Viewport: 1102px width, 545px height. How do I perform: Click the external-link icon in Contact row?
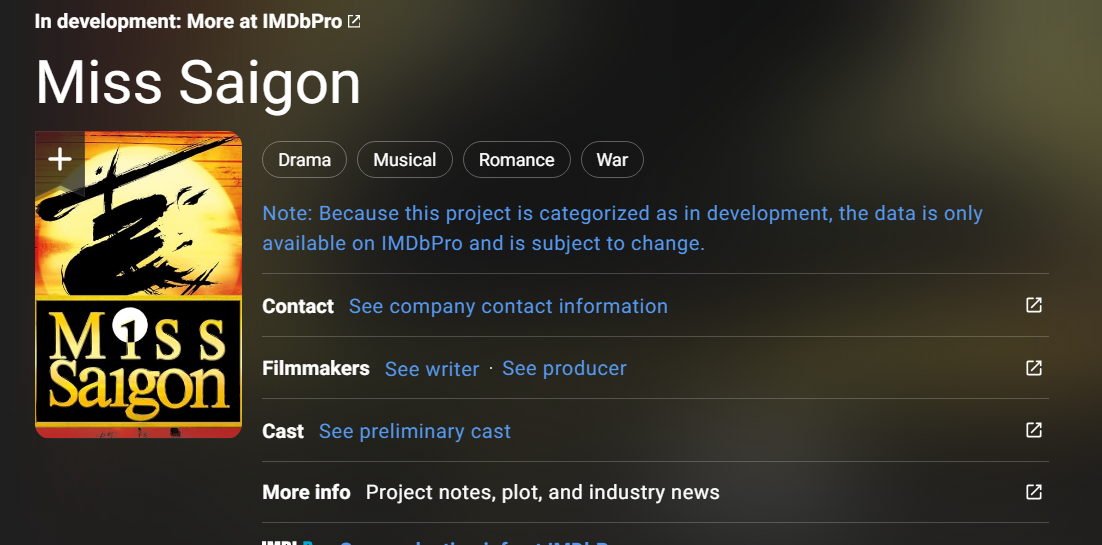click(x=1034, y=305)
